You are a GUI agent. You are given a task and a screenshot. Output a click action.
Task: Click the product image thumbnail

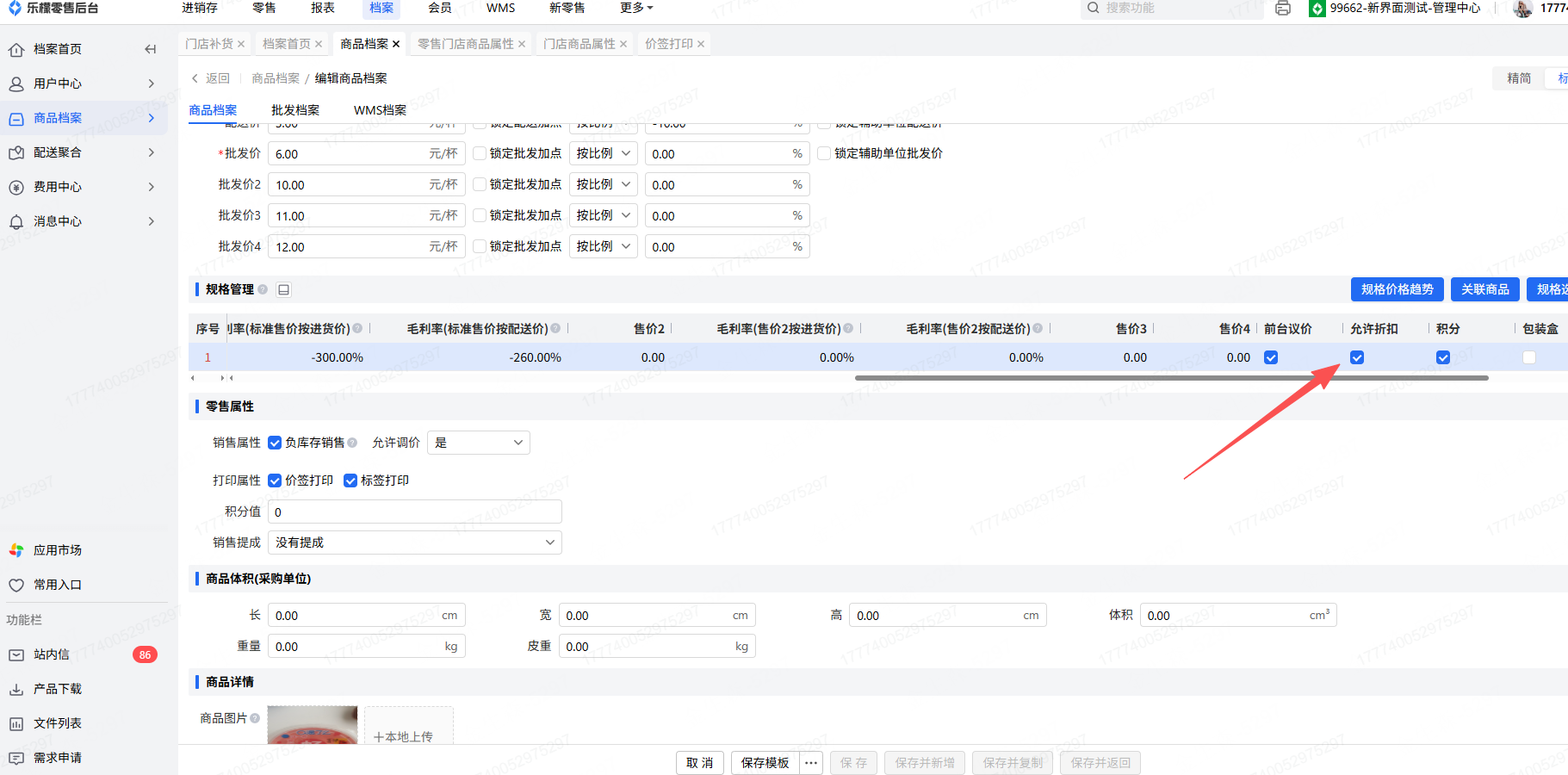(313, 725)
